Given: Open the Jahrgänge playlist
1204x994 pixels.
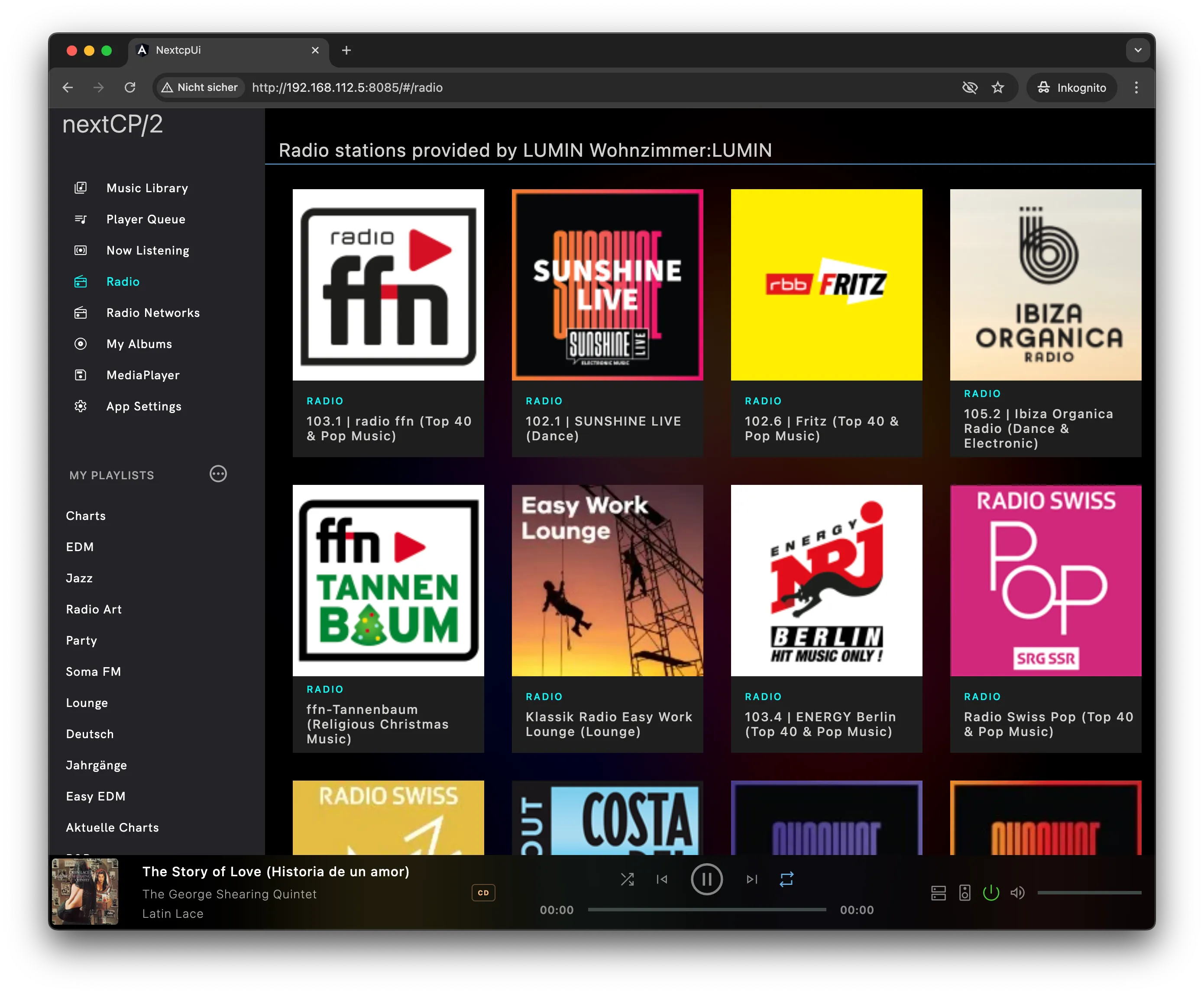Looking at the screenshot, I should point(96,765).
